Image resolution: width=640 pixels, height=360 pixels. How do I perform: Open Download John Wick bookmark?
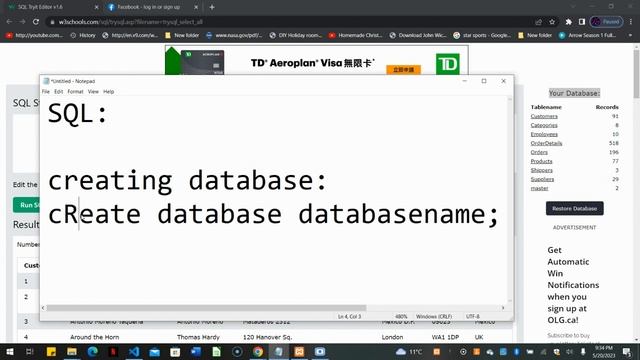click(x=418, y=35)
